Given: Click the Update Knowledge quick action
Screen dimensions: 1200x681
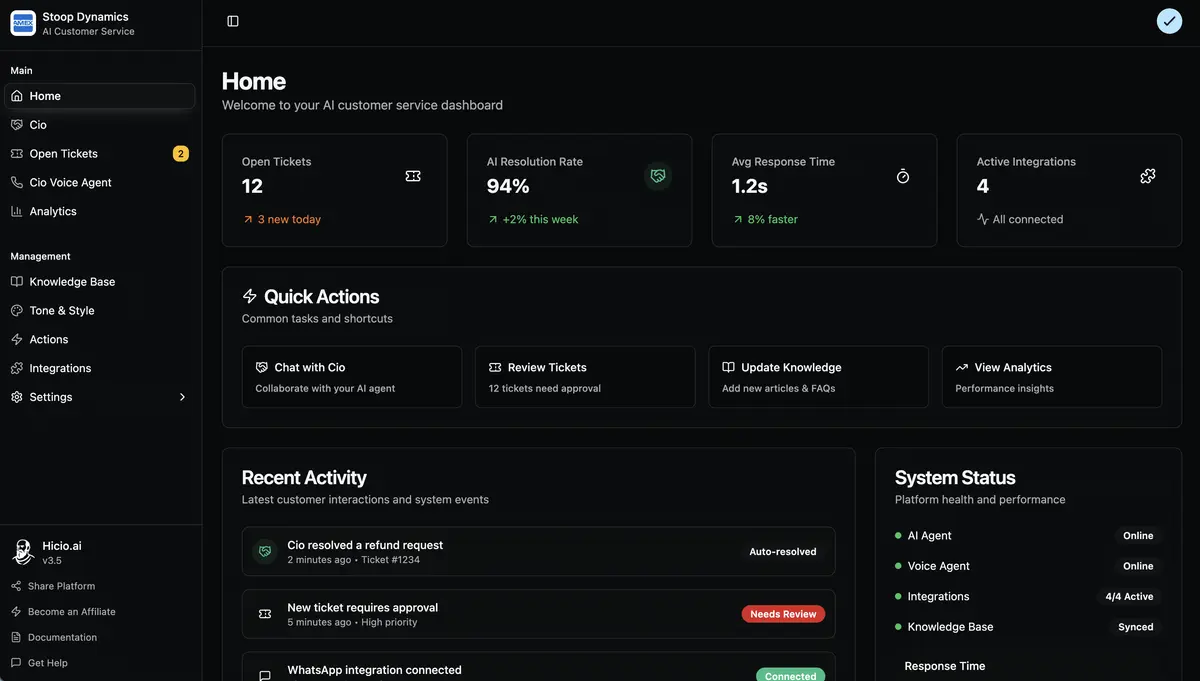Looking at the screenshot, I should click(819, 377).
